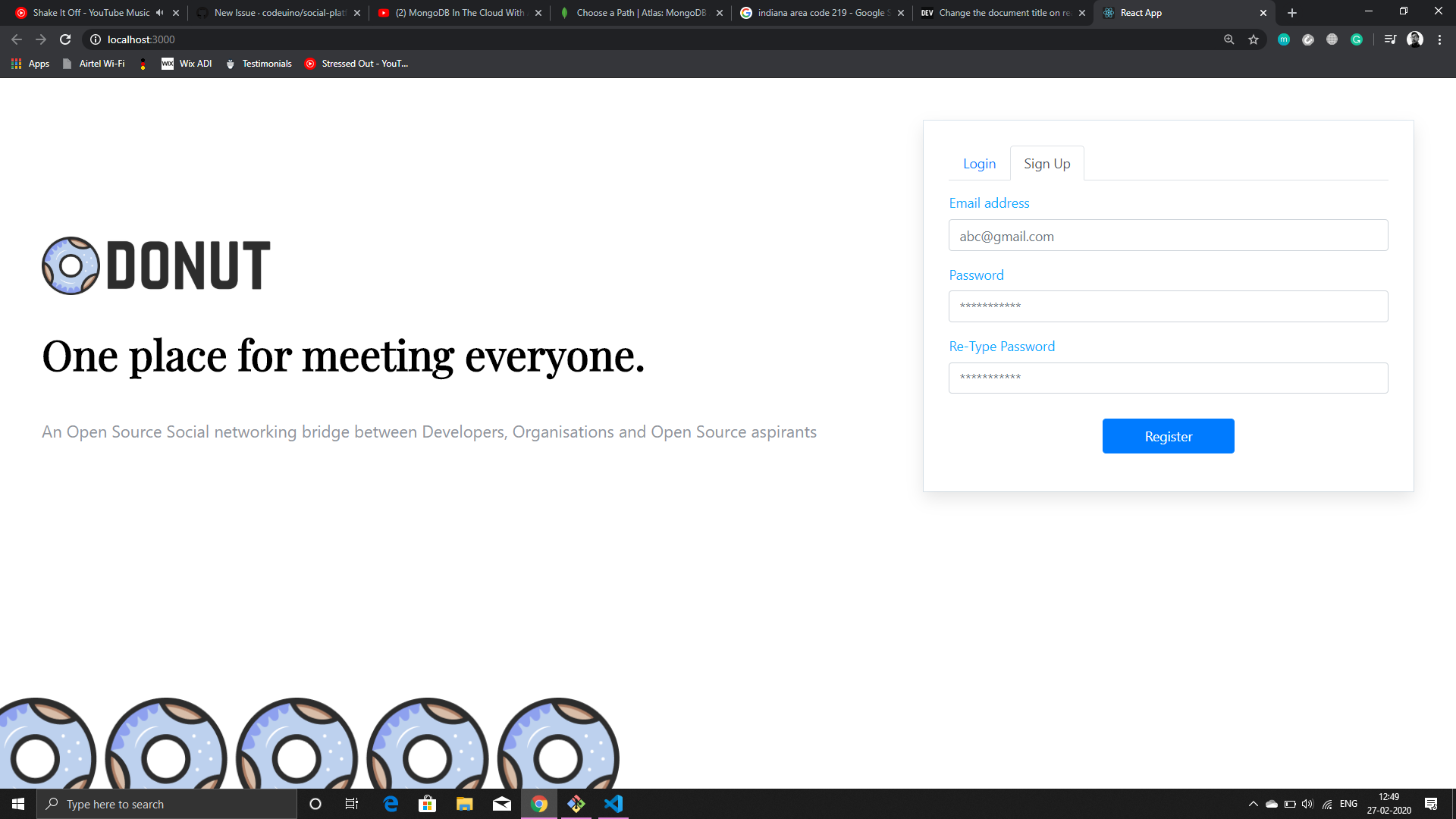
Task: Open Grammarly extension icon
Action: point(1357,39)
